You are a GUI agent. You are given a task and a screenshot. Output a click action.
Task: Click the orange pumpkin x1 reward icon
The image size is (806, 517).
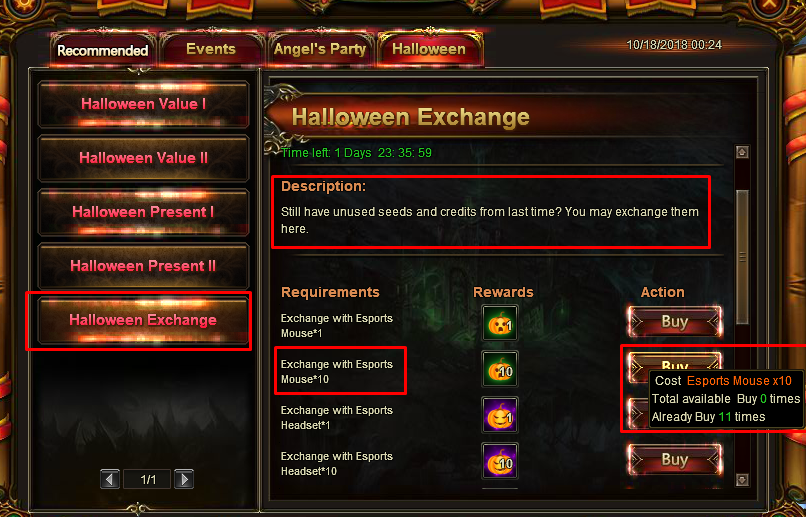(500, 323)
